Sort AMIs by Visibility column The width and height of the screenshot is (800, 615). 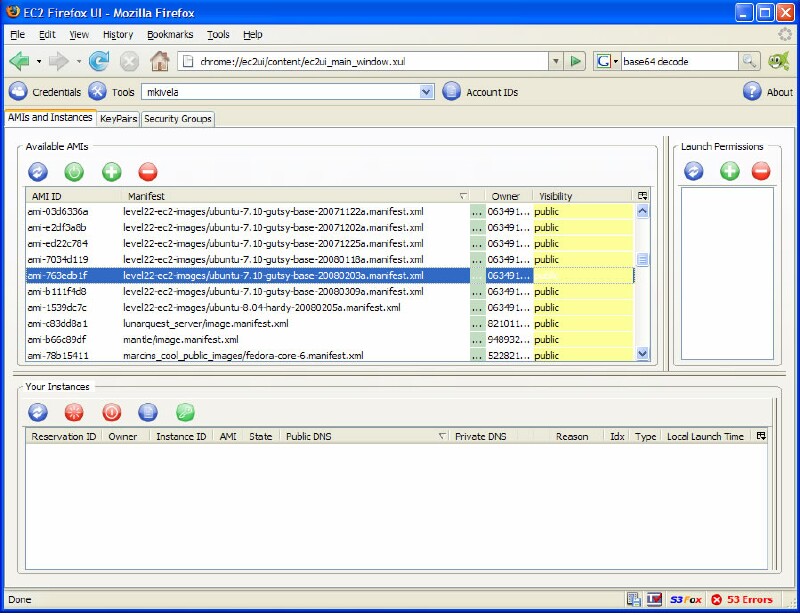(583, 196)
